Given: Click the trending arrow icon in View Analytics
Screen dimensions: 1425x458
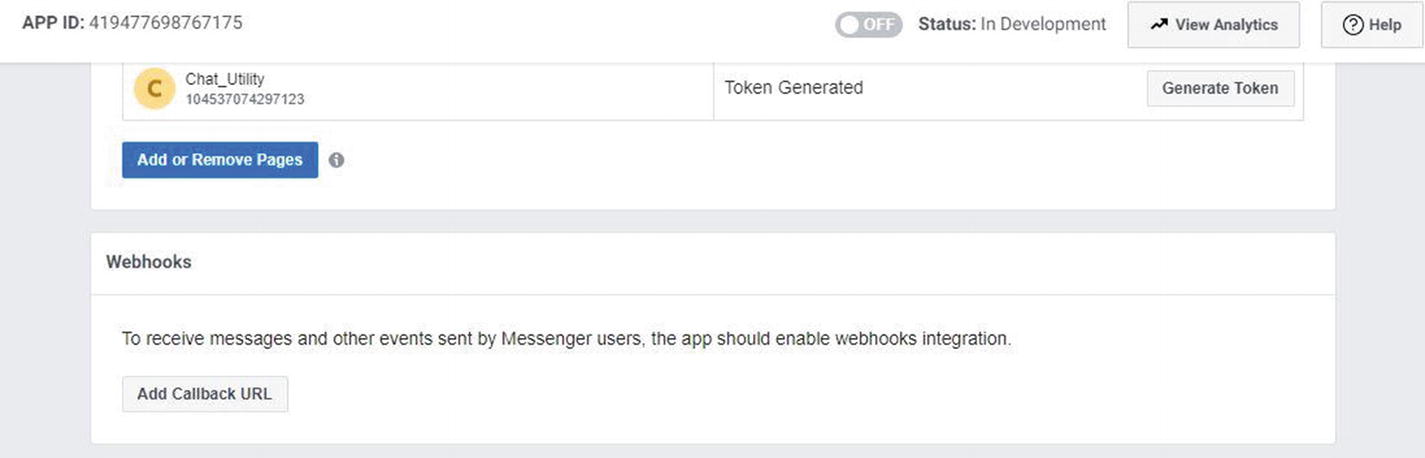Looking at the screenshot, I should pyautogui.click(x=1159, y=25).
